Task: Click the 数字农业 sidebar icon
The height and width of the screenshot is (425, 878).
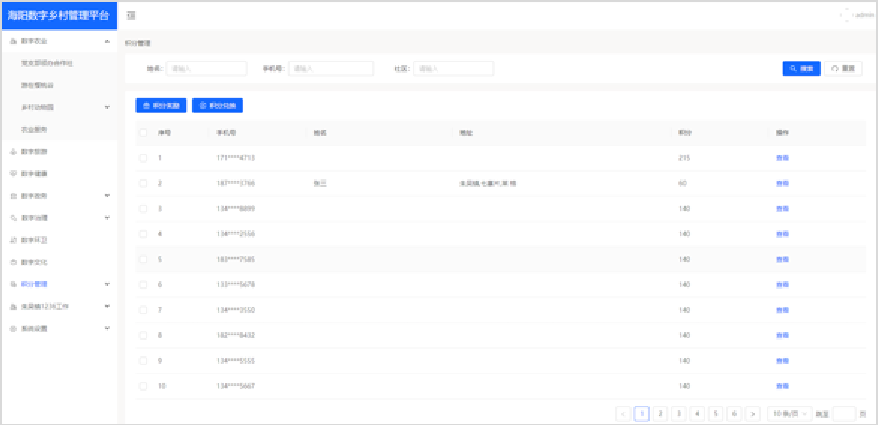Action: click(13, 41)
